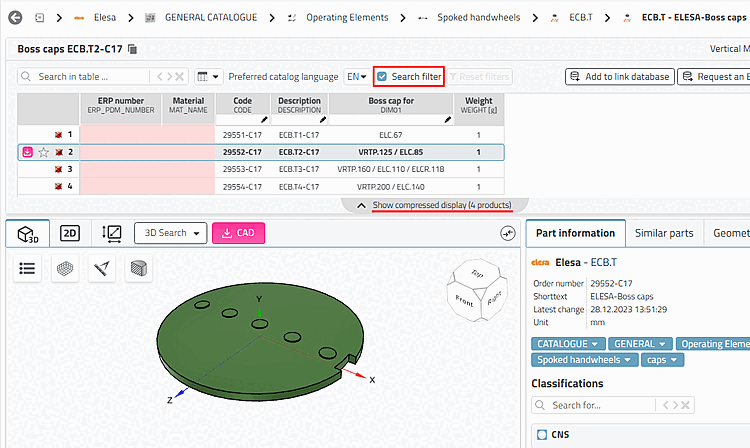This screenshot has width=750, height=448.
Task: Toggle the Search filter checkbox
Action: coord(382,76)
